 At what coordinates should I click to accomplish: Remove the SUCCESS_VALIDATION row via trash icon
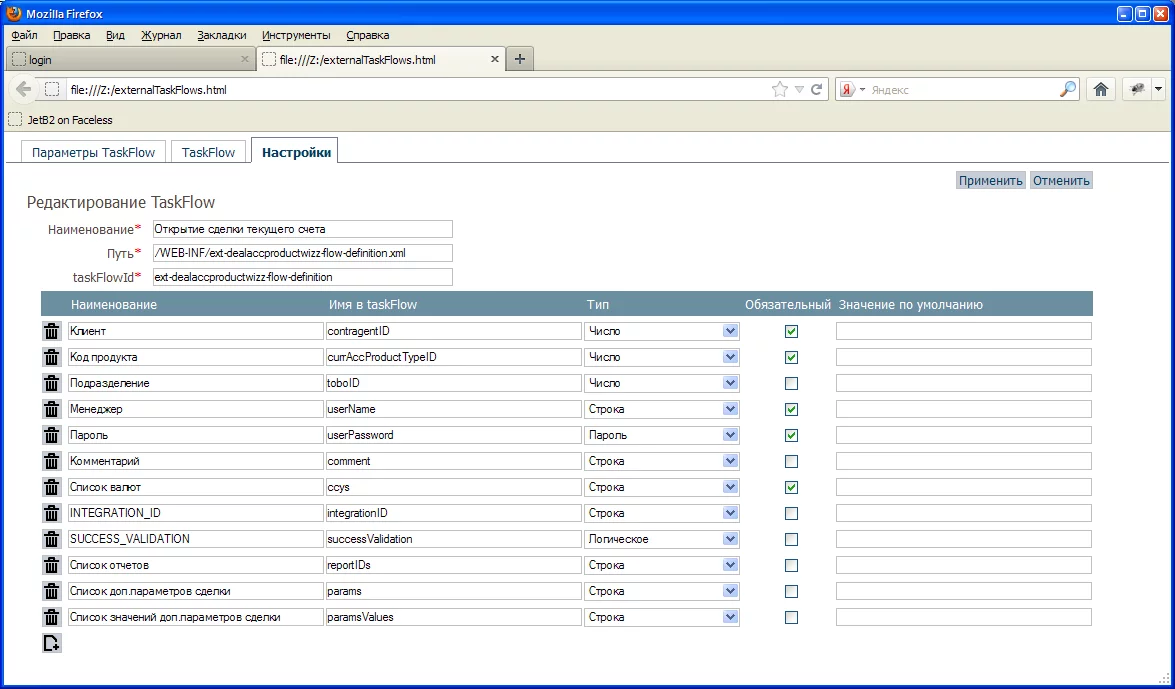coord(52,539)
